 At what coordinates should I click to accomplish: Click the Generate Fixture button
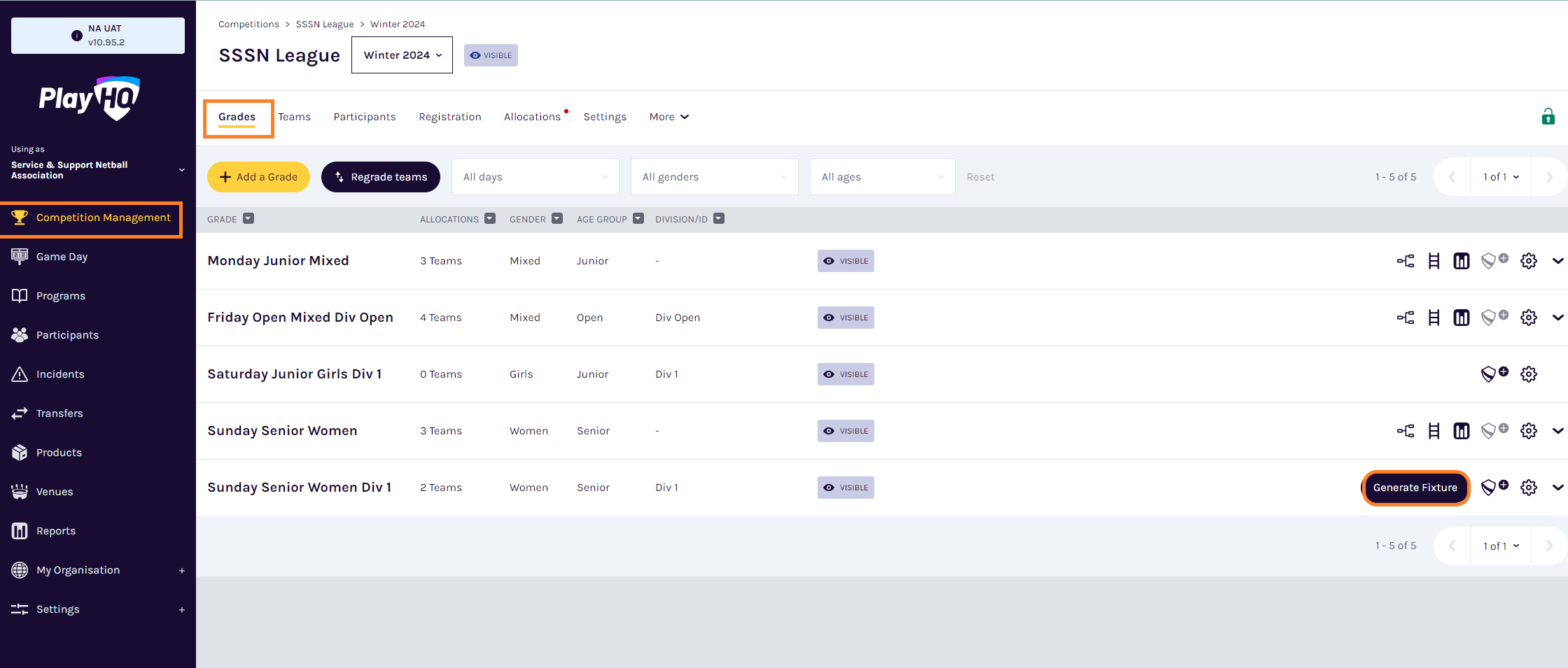(1415, 488)
